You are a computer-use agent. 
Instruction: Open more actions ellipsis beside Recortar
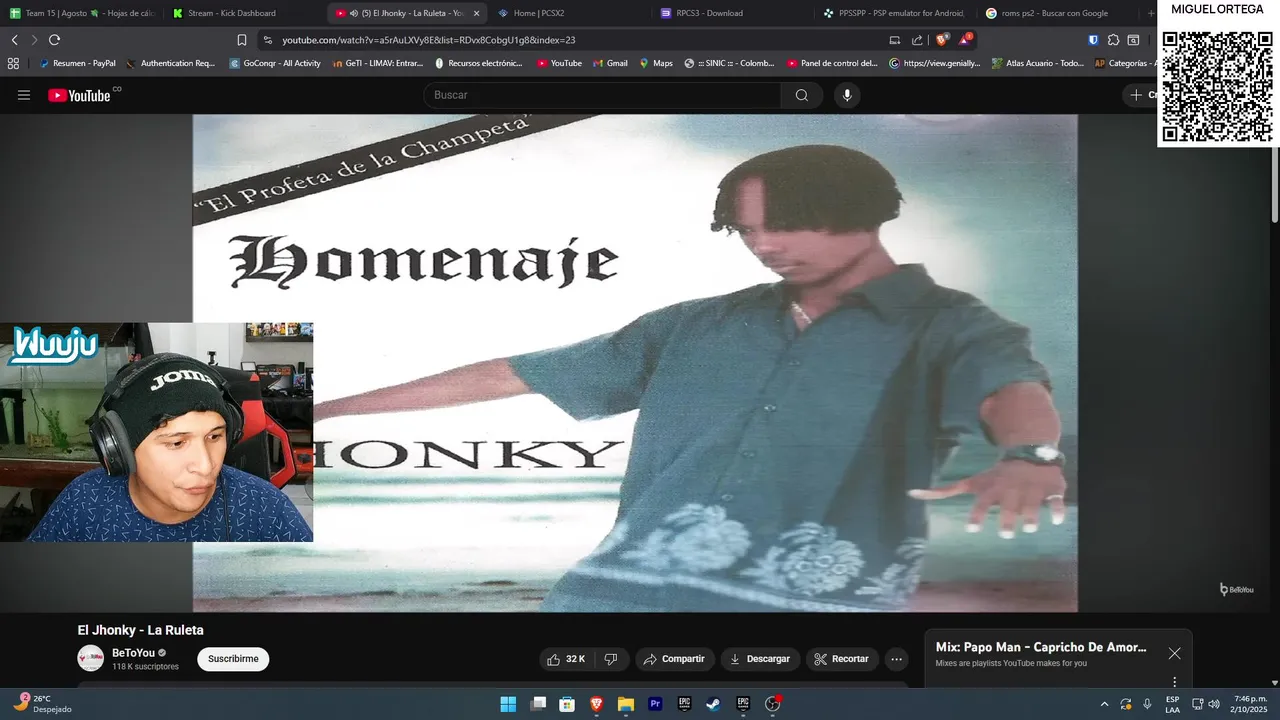click(x=896, y=659)
